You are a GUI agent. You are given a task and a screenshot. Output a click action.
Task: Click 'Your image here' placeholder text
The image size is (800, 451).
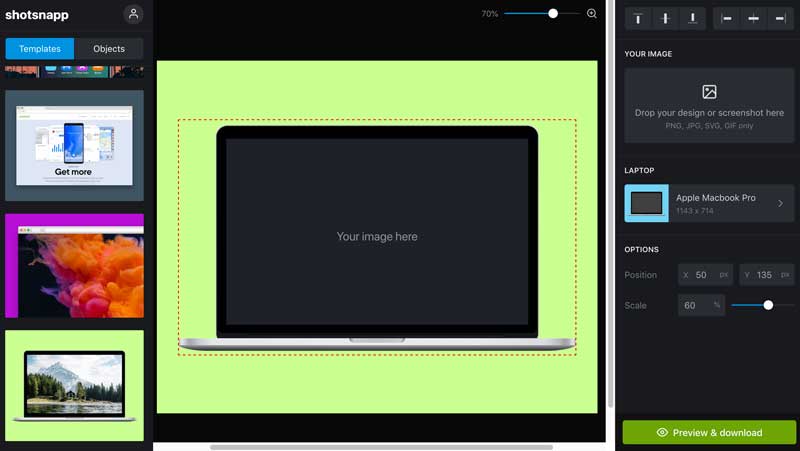click(x=377, y=237)
